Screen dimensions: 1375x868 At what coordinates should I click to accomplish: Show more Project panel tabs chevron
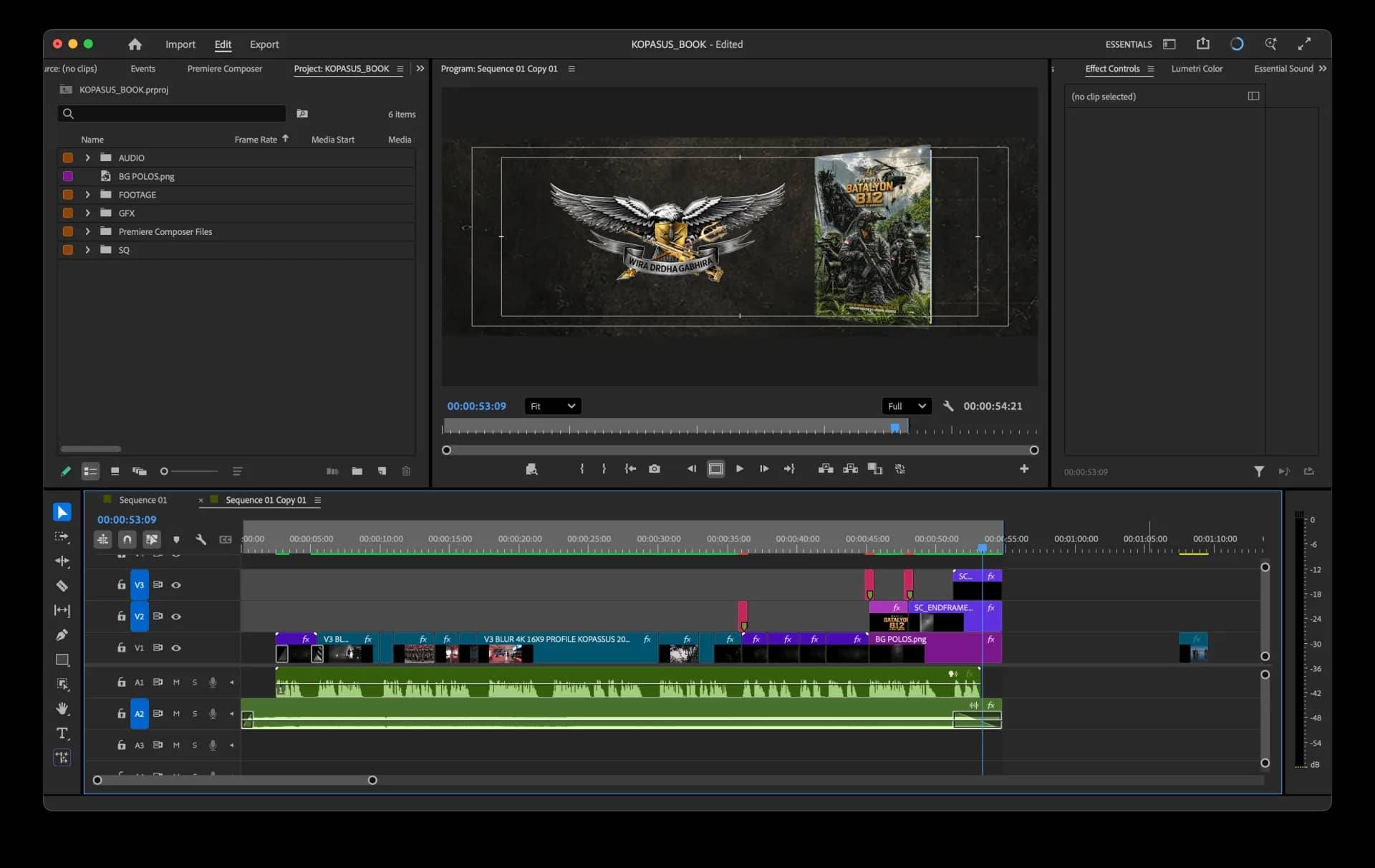pyautogui.click(x=420, y=69)
